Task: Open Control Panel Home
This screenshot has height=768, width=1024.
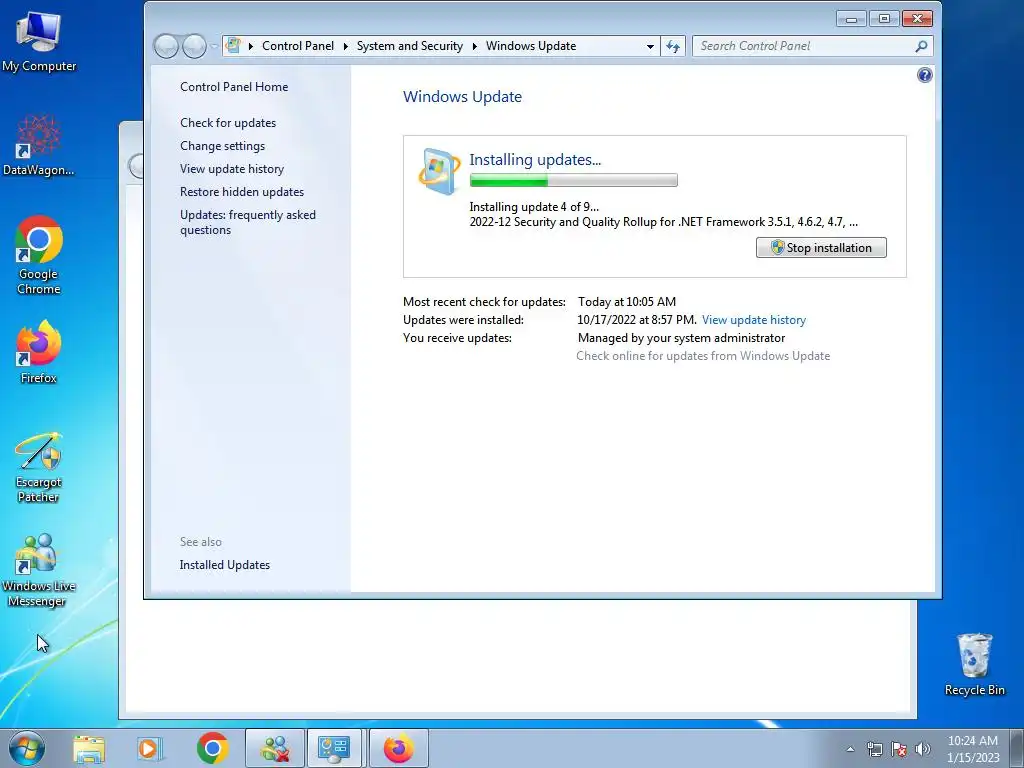Action: (234, 87)
